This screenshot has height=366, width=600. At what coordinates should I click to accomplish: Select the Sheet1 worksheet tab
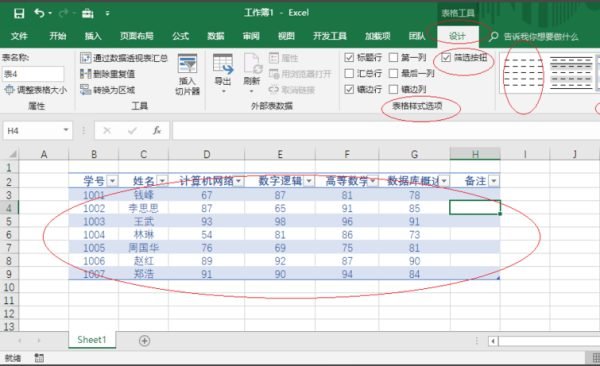coord(92,340)
